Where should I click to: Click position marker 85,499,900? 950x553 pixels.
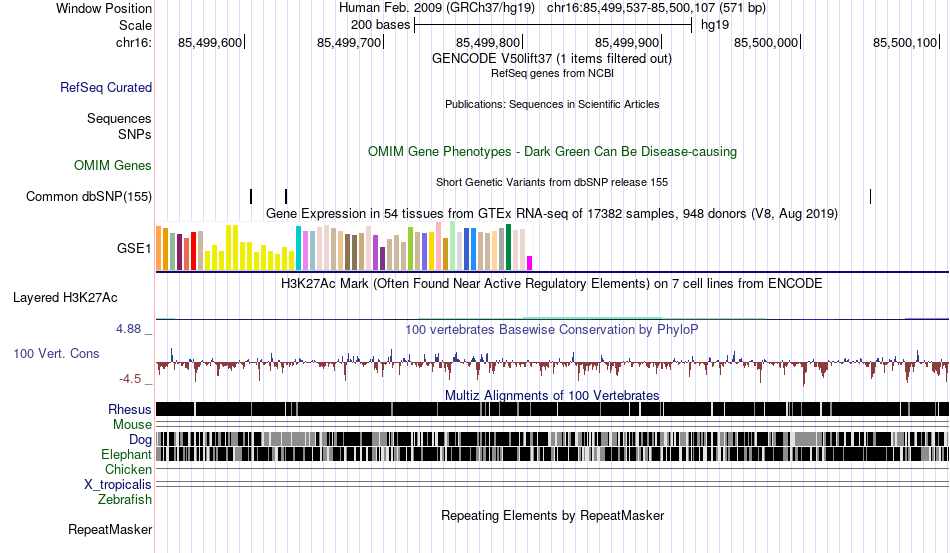[628, 42]
